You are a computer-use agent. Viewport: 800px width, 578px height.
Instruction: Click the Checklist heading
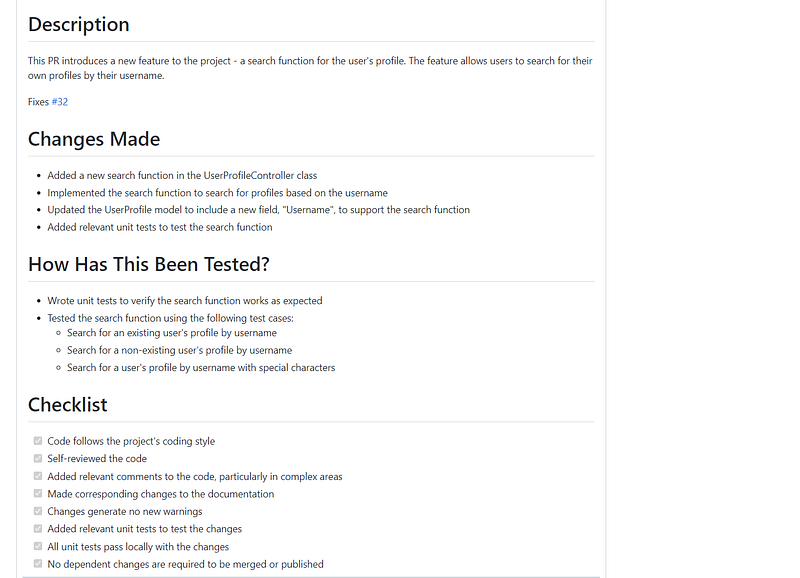[68, 405]
